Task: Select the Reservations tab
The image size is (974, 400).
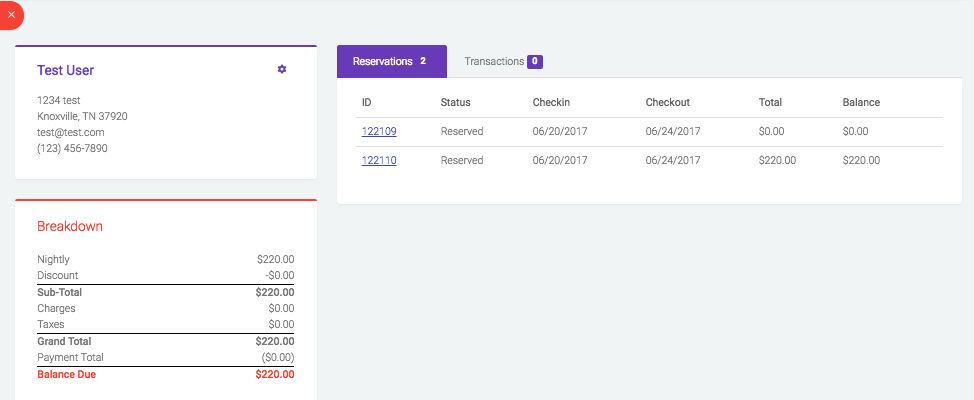Action: point(392,61)
